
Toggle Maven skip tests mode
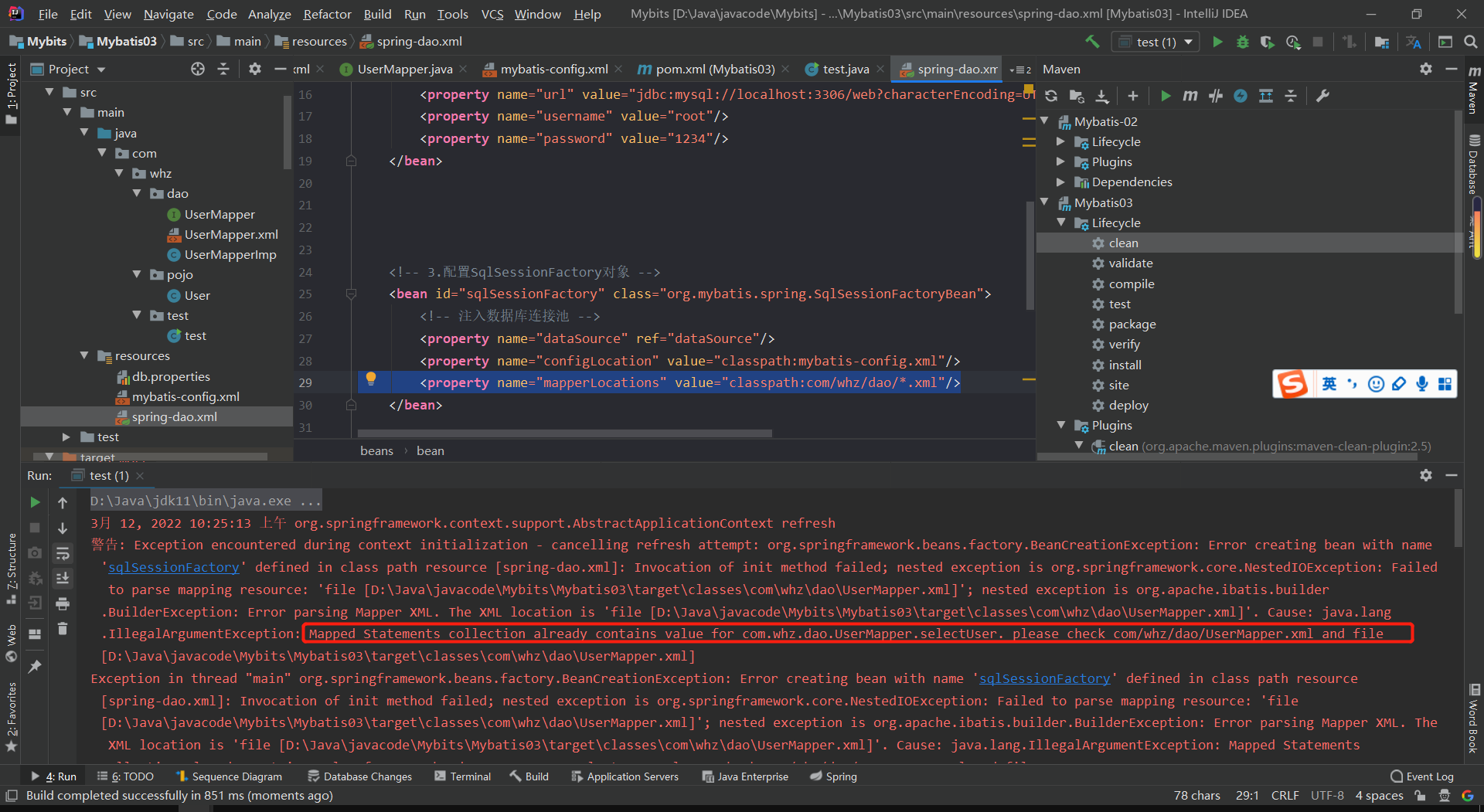click(x=1241, y=96)
